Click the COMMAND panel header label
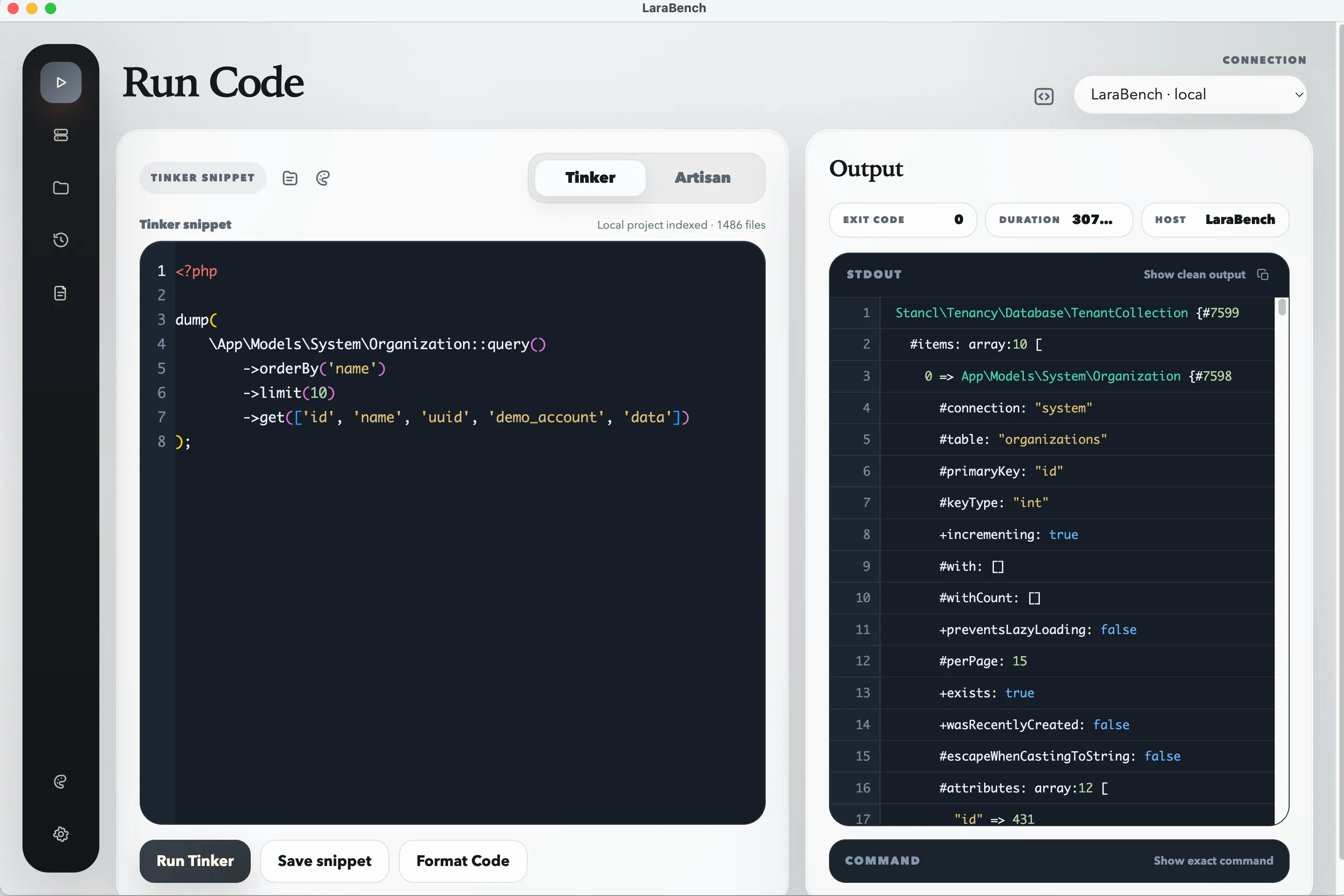1344x896 pixels. (882, 860)
